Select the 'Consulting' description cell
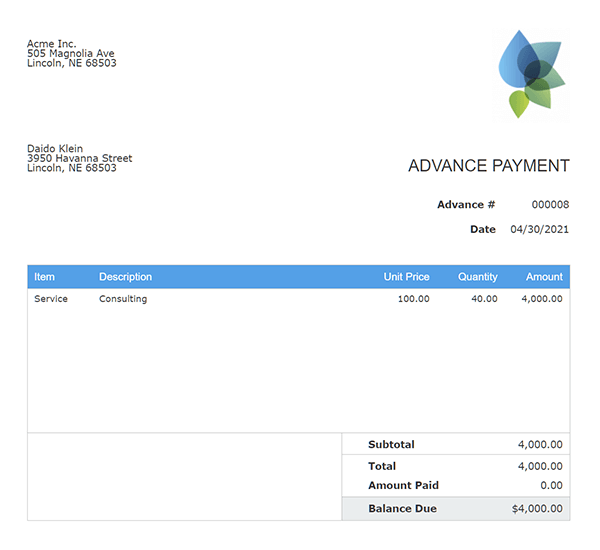Viewport: 600px width, 550px height. tap(123, 299)
